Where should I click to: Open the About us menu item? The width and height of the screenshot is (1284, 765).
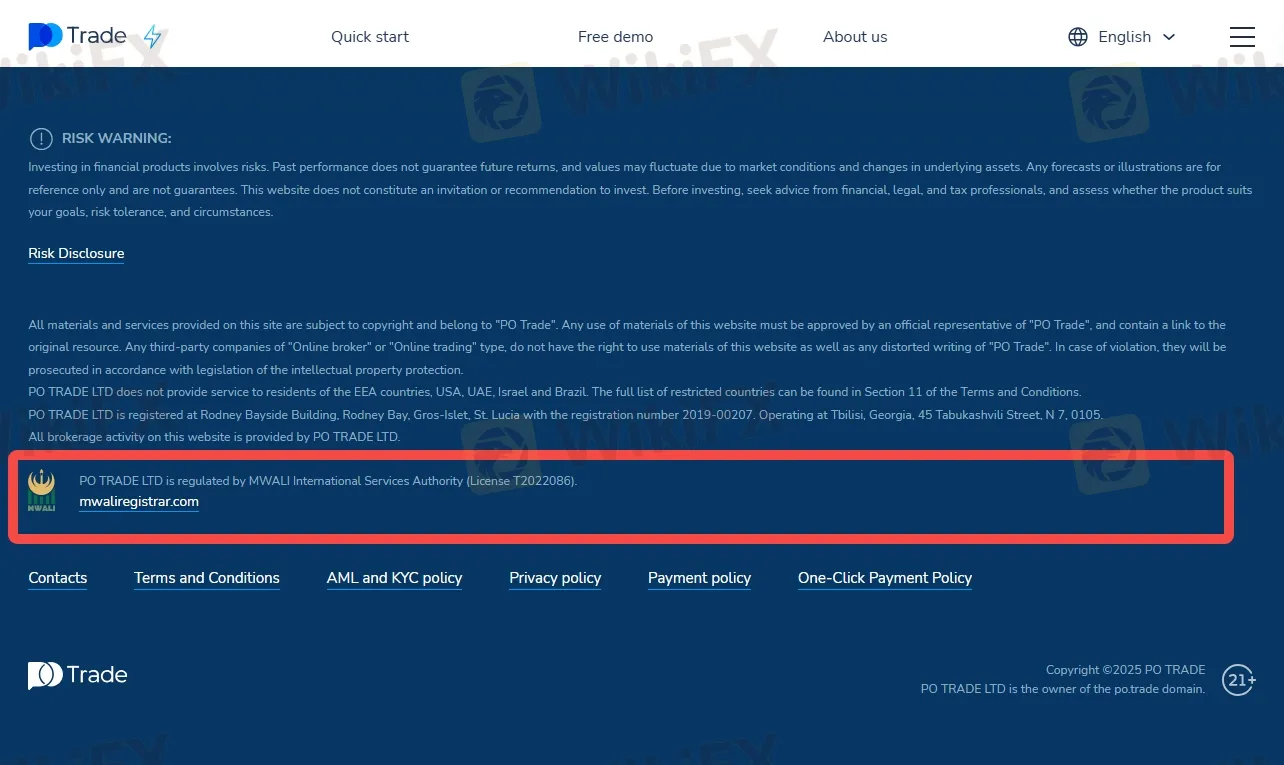click(855, 37)
